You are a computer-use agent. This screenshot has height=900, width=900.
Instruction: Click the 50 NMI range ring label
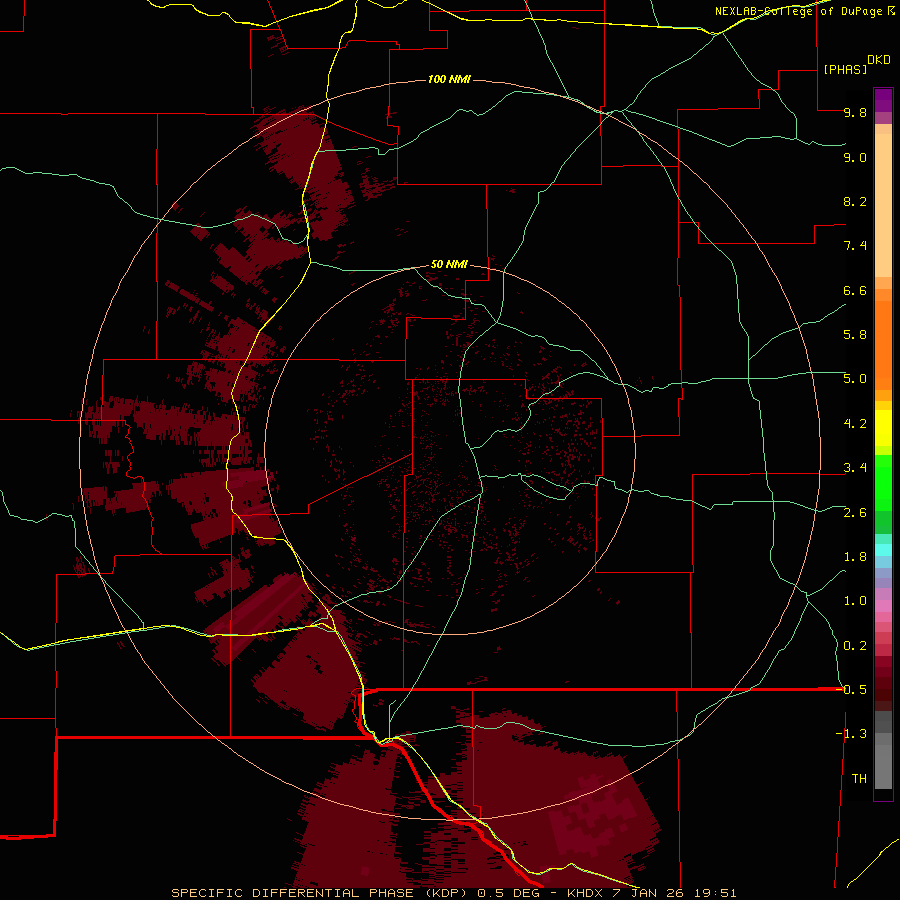pos(449,265)
